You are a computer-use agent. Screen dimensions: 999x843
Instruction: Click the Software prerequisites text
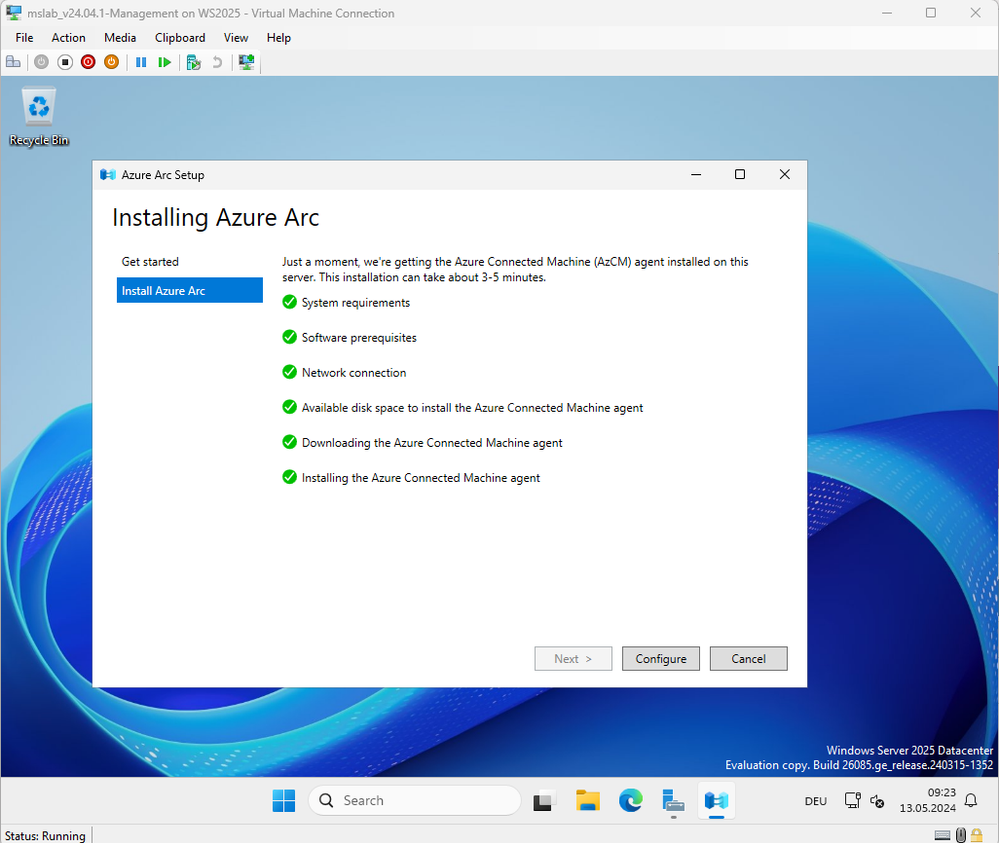pos(359,338)
